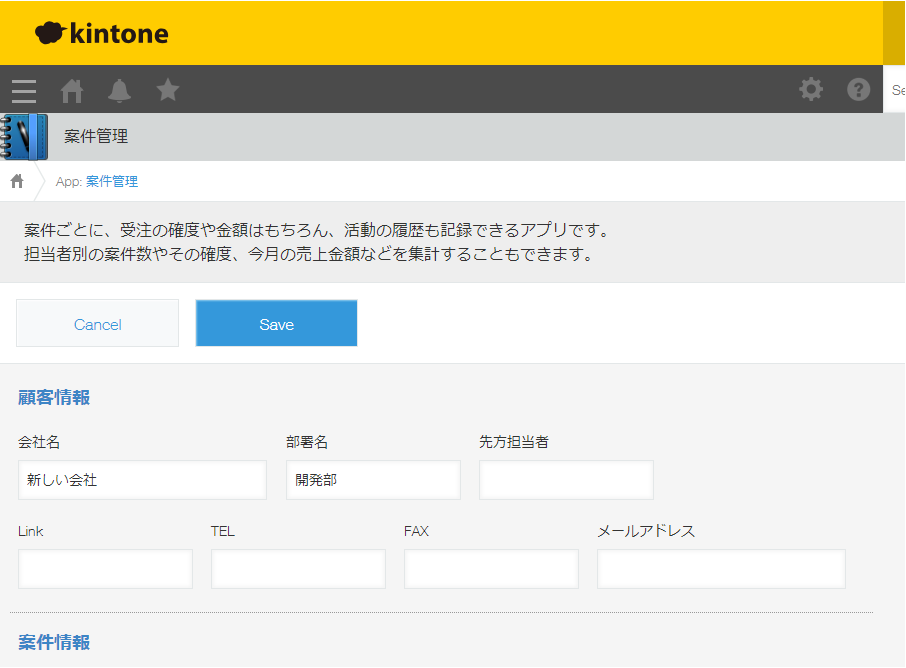Open settings gear icon
This screenshot has width=906, height=668.
coord(811,90)
